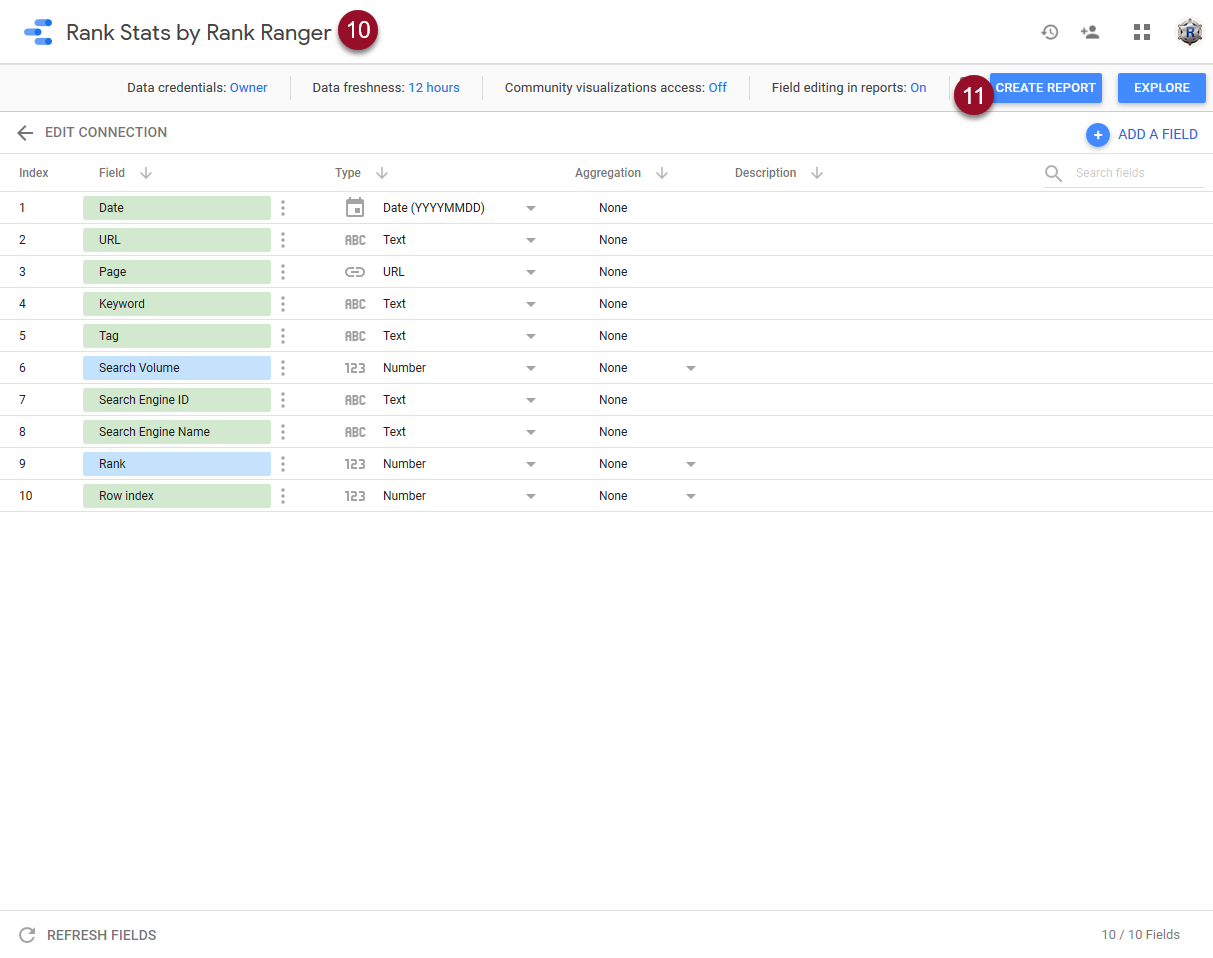Click the plus icon for Add a Field
The width and height of the screenshot is (1213, 958).
click(1098, 135)
